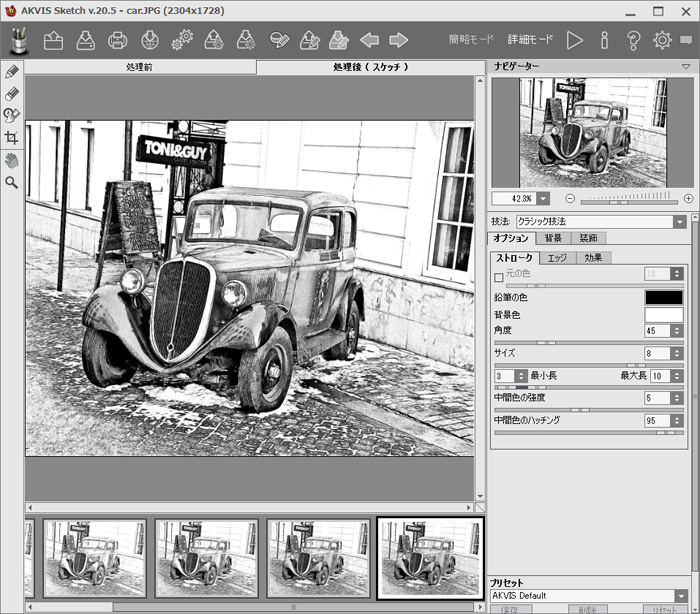Select the 効果 tab

(x=593, y=258)
